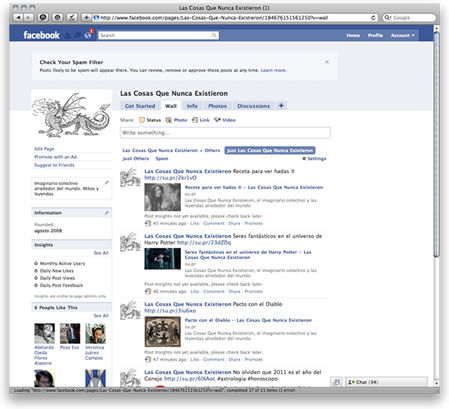
Task: Select the Photo share option
Action: (176, 120)
